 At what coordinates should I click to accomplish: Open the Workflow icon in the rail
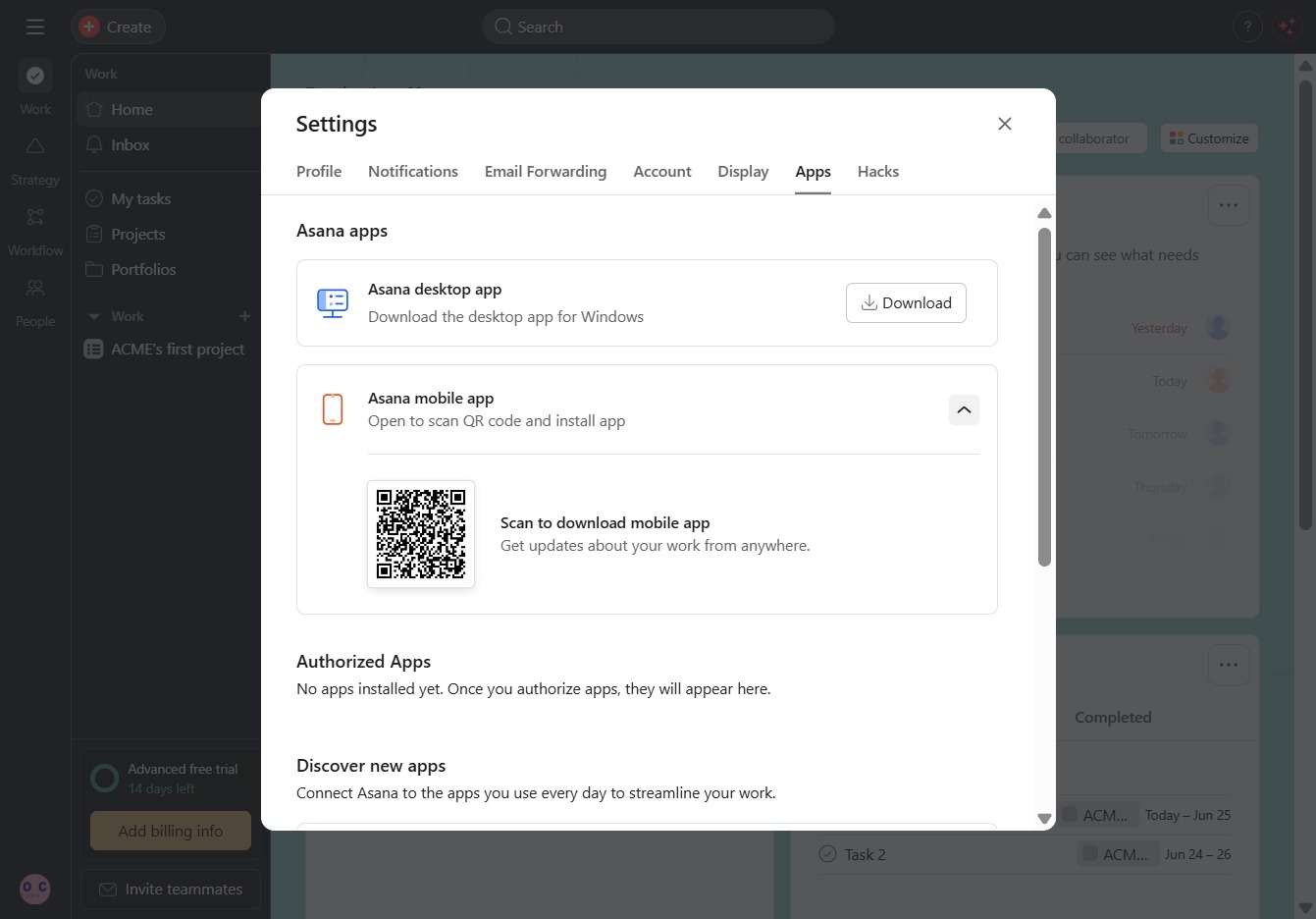(x=35, y=217)
